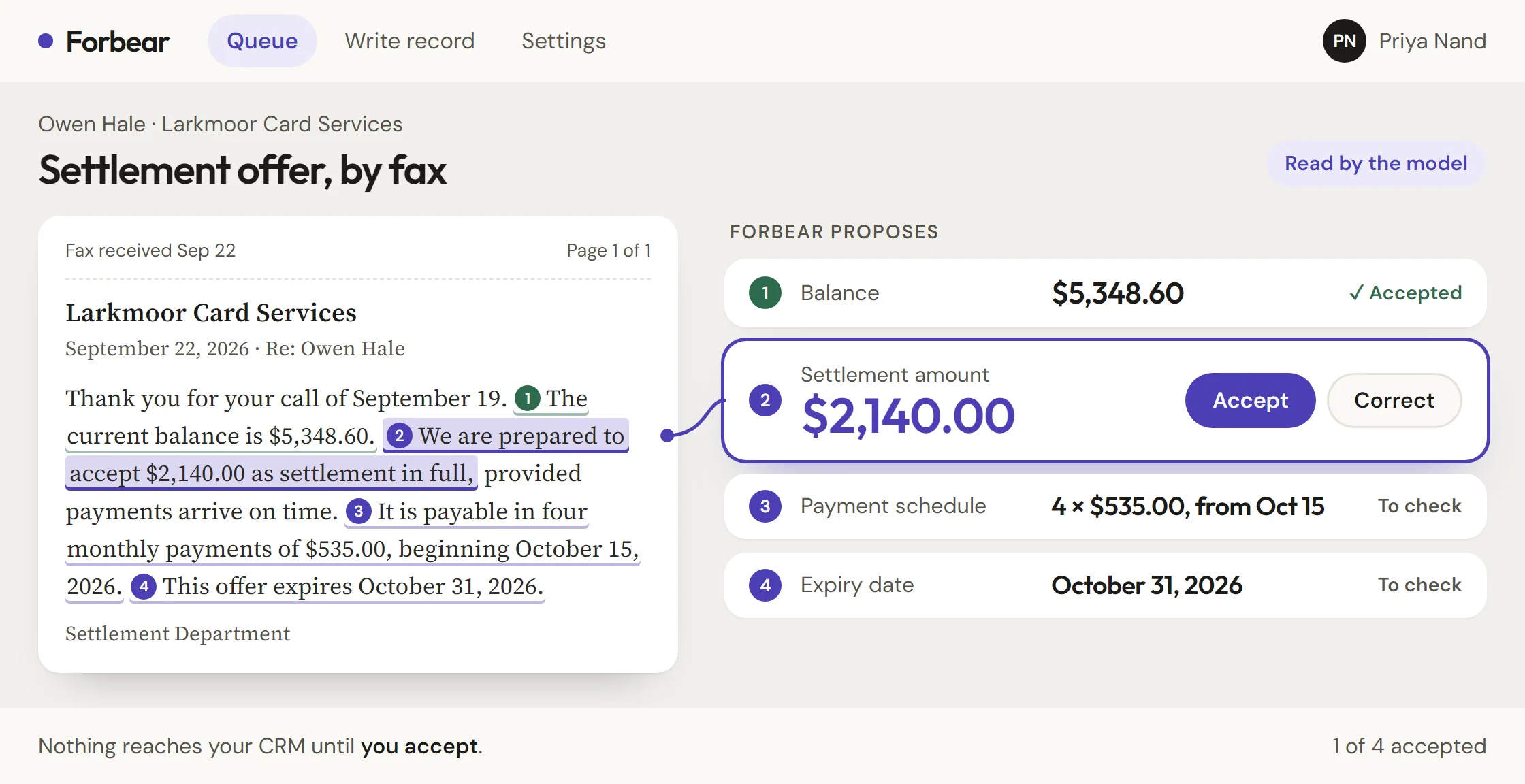
Task: Click the Priya Nand profile name
Action: 1432,41
